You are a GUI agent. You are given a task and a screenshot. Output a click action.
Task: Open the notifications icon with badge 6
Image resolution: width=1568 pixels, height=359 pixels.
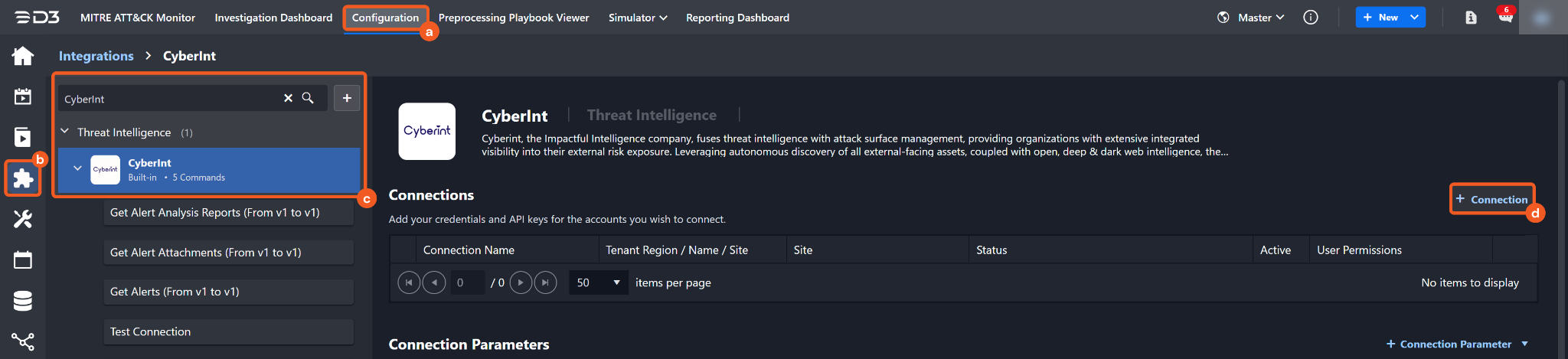[1505, 17]
